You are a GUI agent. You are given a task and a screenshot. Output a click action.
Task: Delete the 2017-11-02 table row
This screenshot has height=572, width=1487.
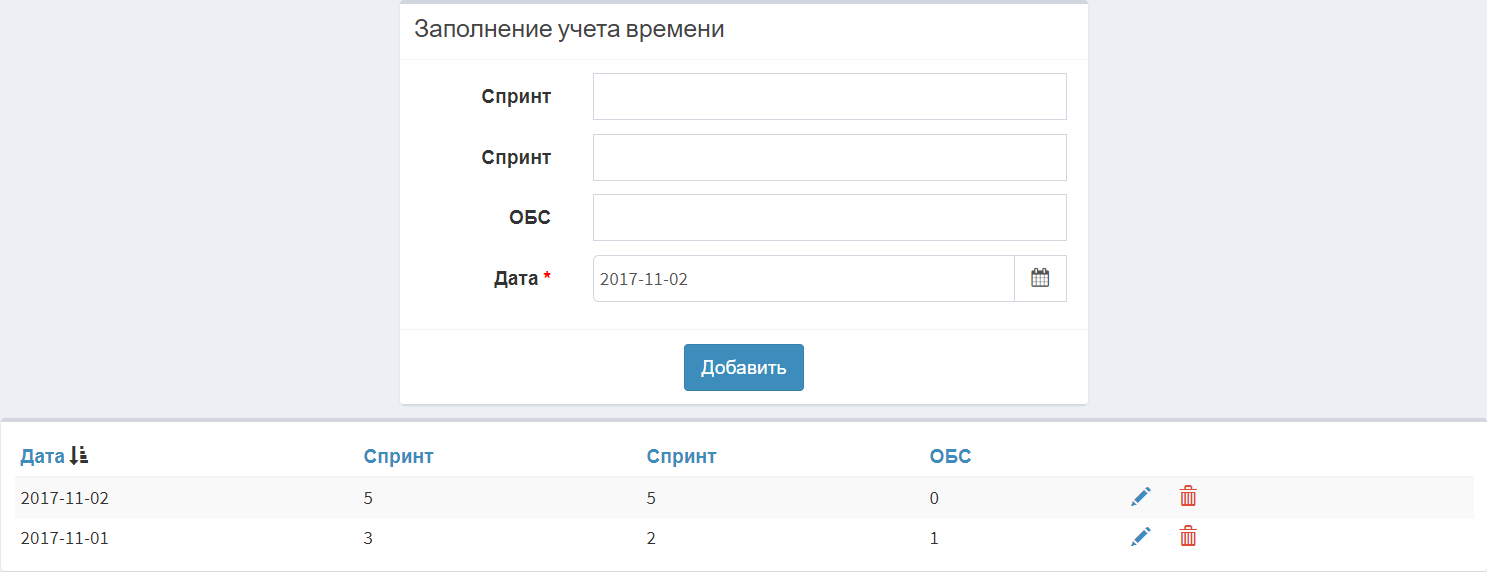[x=1188, y=496]
